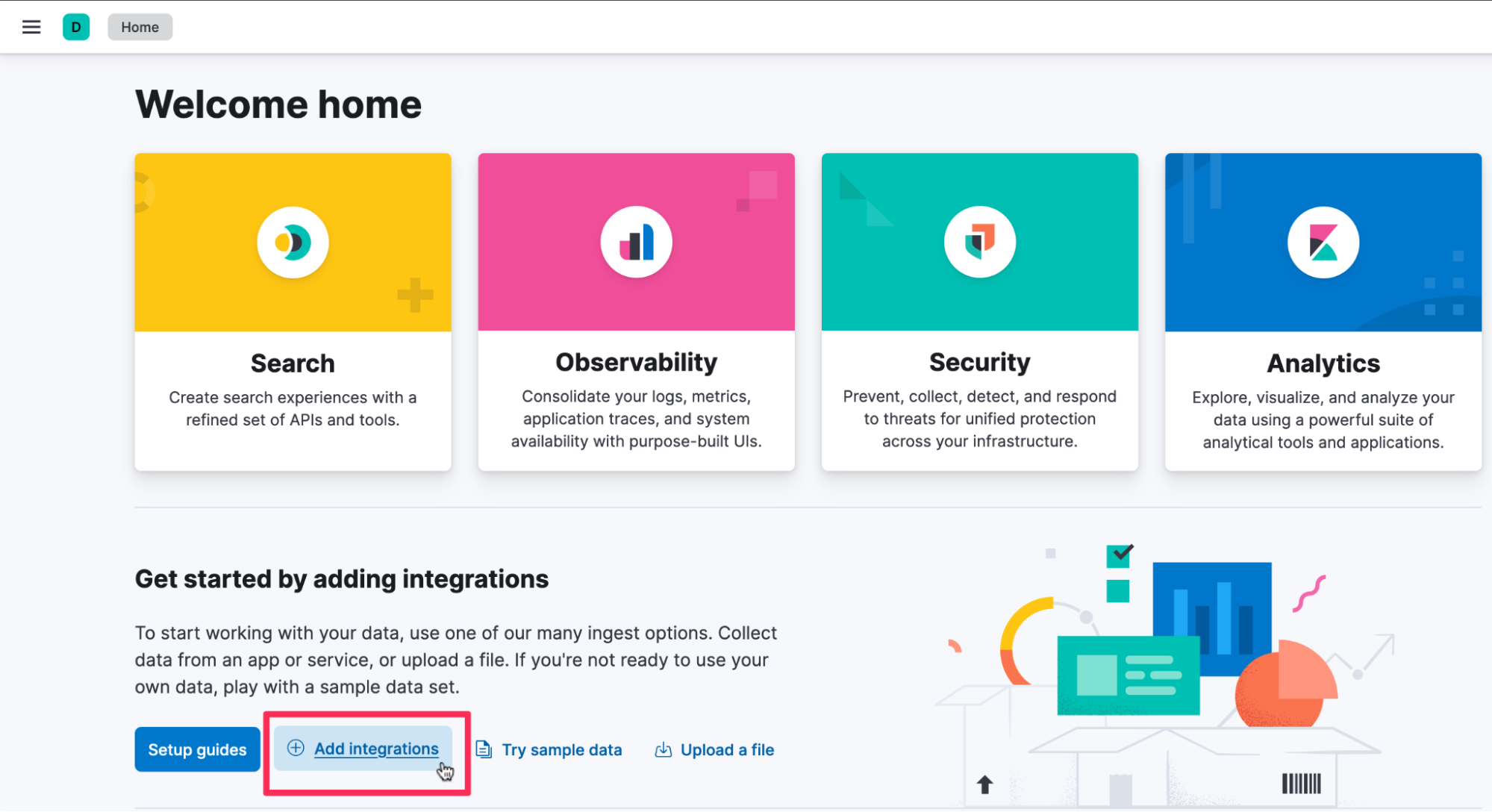Image resolution: width=1492 pixels, height=812 pixels.
Task: Click the import icon beside Upload a file
Action: point(663,749)
